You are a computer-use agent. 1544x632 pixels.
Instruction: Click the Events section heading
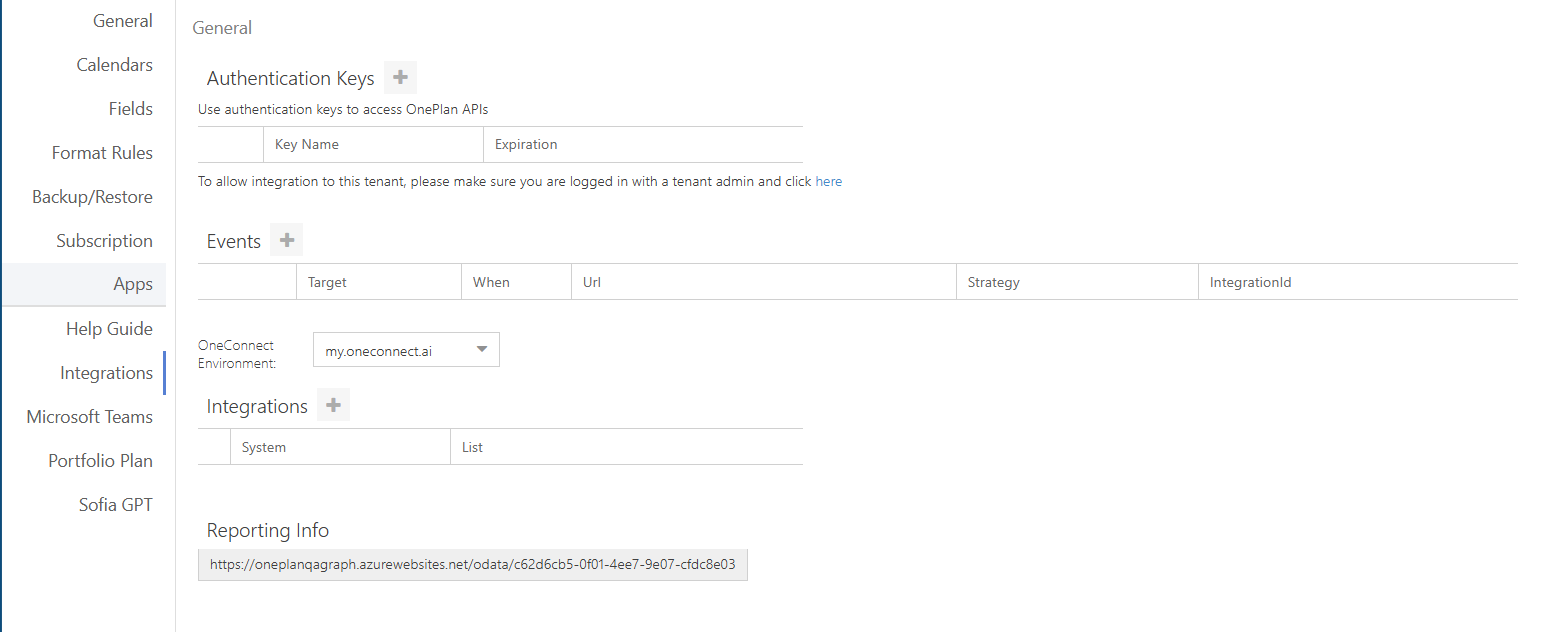[x=234, y=241]
